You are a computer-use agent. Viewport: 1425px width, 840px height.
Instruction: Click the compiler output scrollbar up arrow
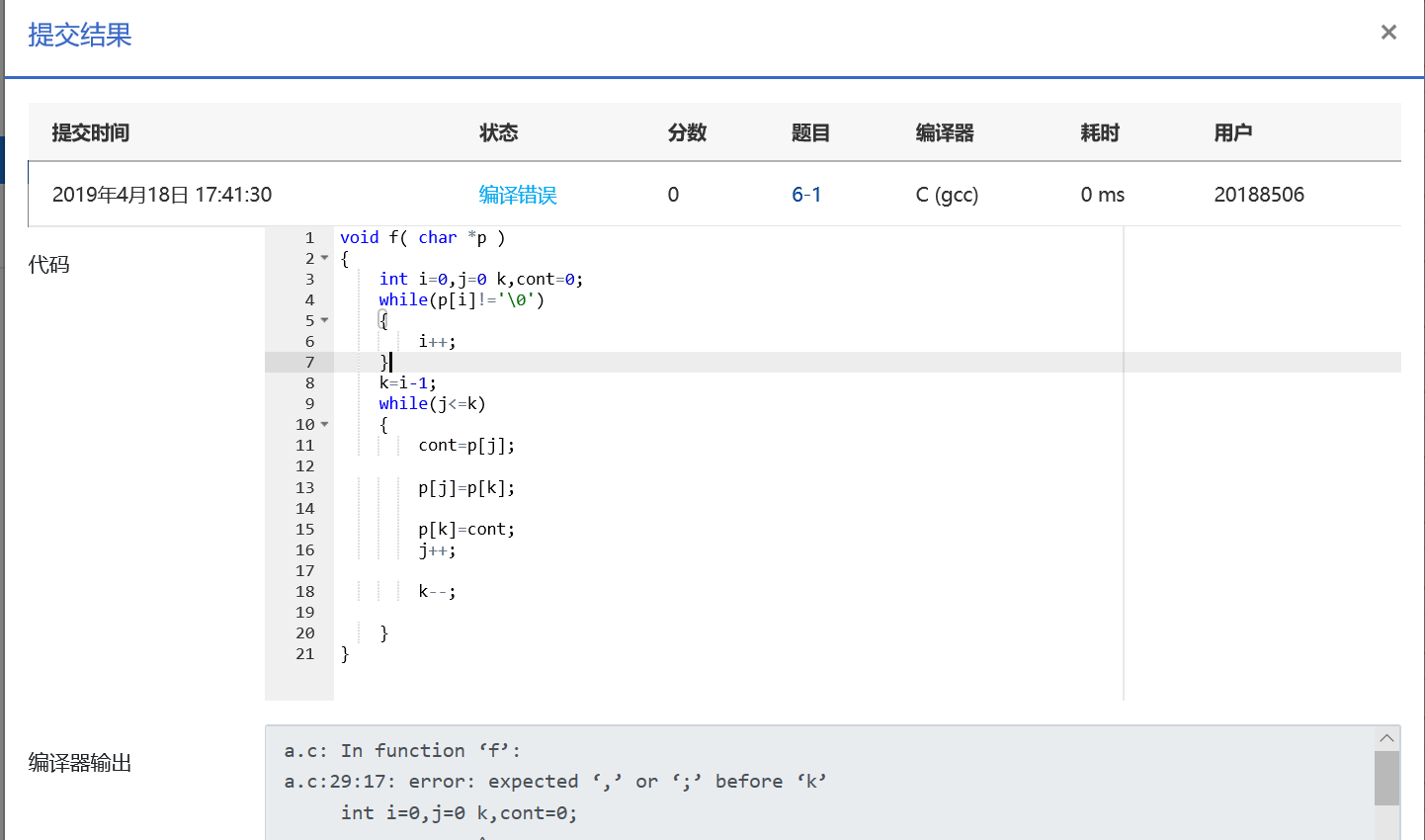1386,738
